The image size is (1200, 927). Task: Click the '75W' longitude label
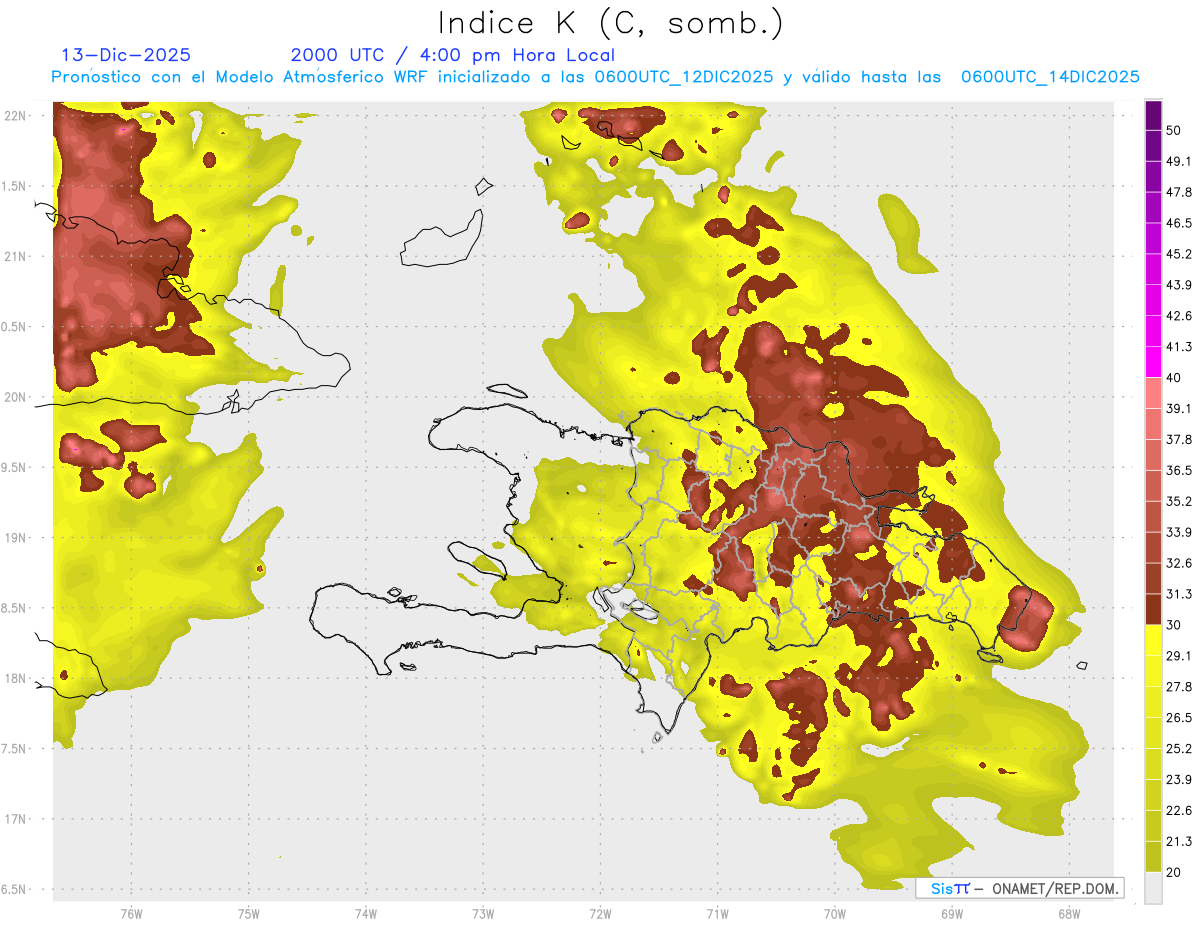pos(248,914)
